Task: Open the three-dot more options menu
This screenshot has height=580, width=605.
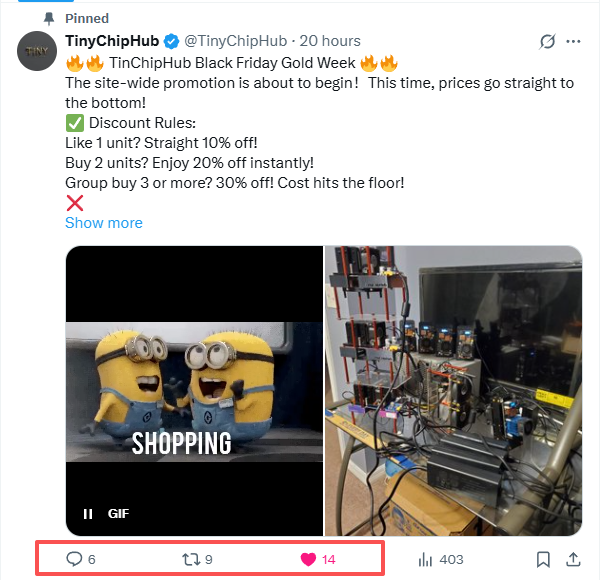Action: pos(573,42)
